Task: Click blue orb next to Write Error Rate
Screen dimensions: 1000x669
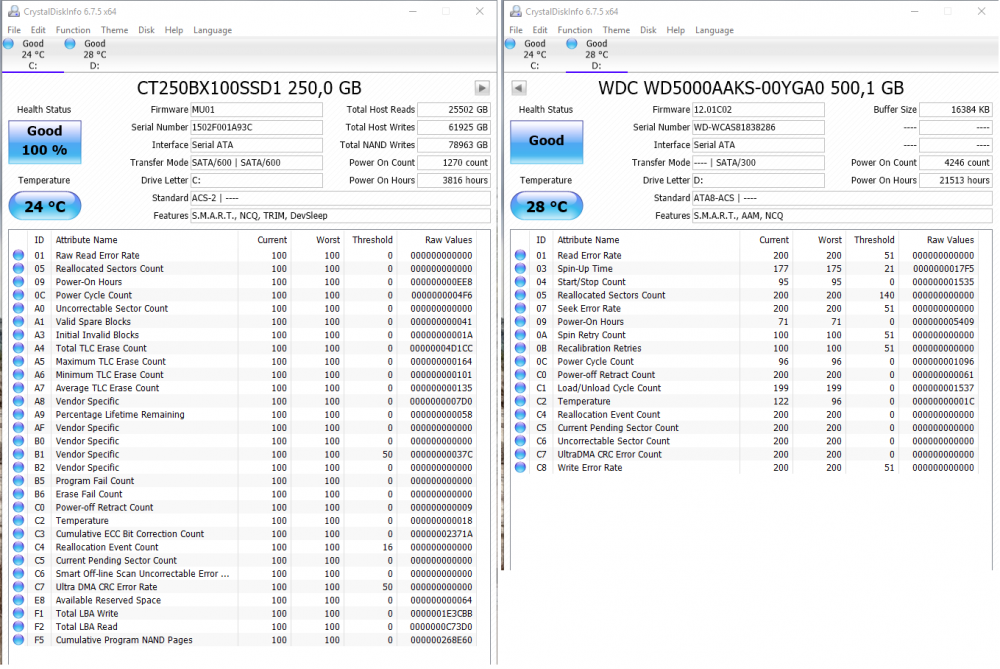Action: (520, 467)
